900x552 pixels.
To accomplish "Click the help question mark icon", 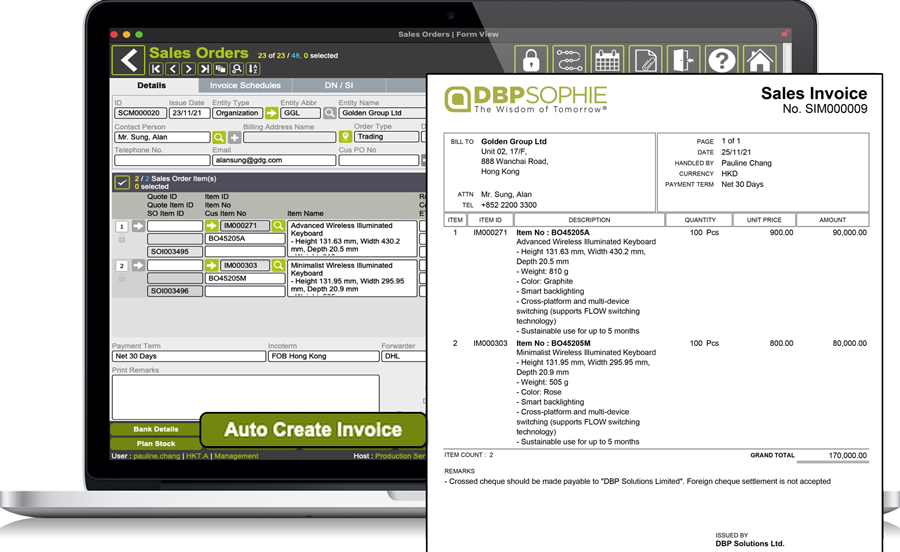I will [721, 61].
